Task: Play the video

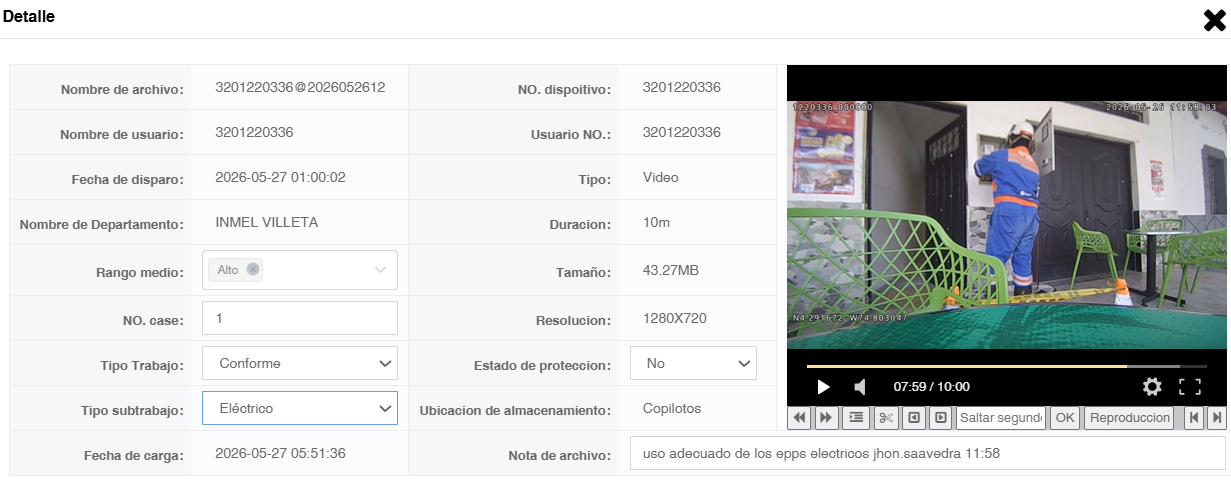Action: [x=824, y=386]
